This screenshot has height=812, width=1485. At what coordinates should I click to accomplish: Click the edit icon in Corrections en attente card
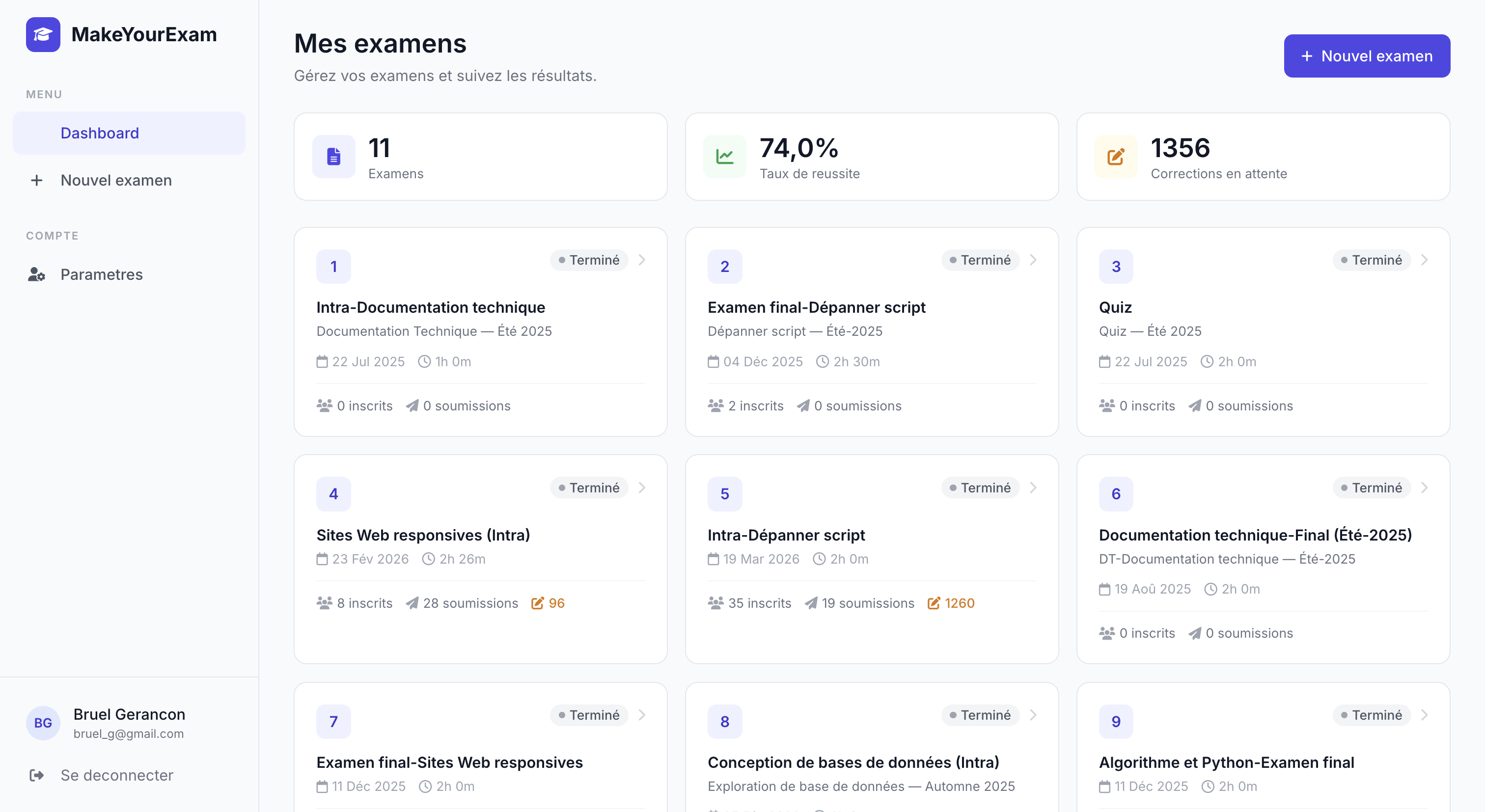pos(1116,157)
